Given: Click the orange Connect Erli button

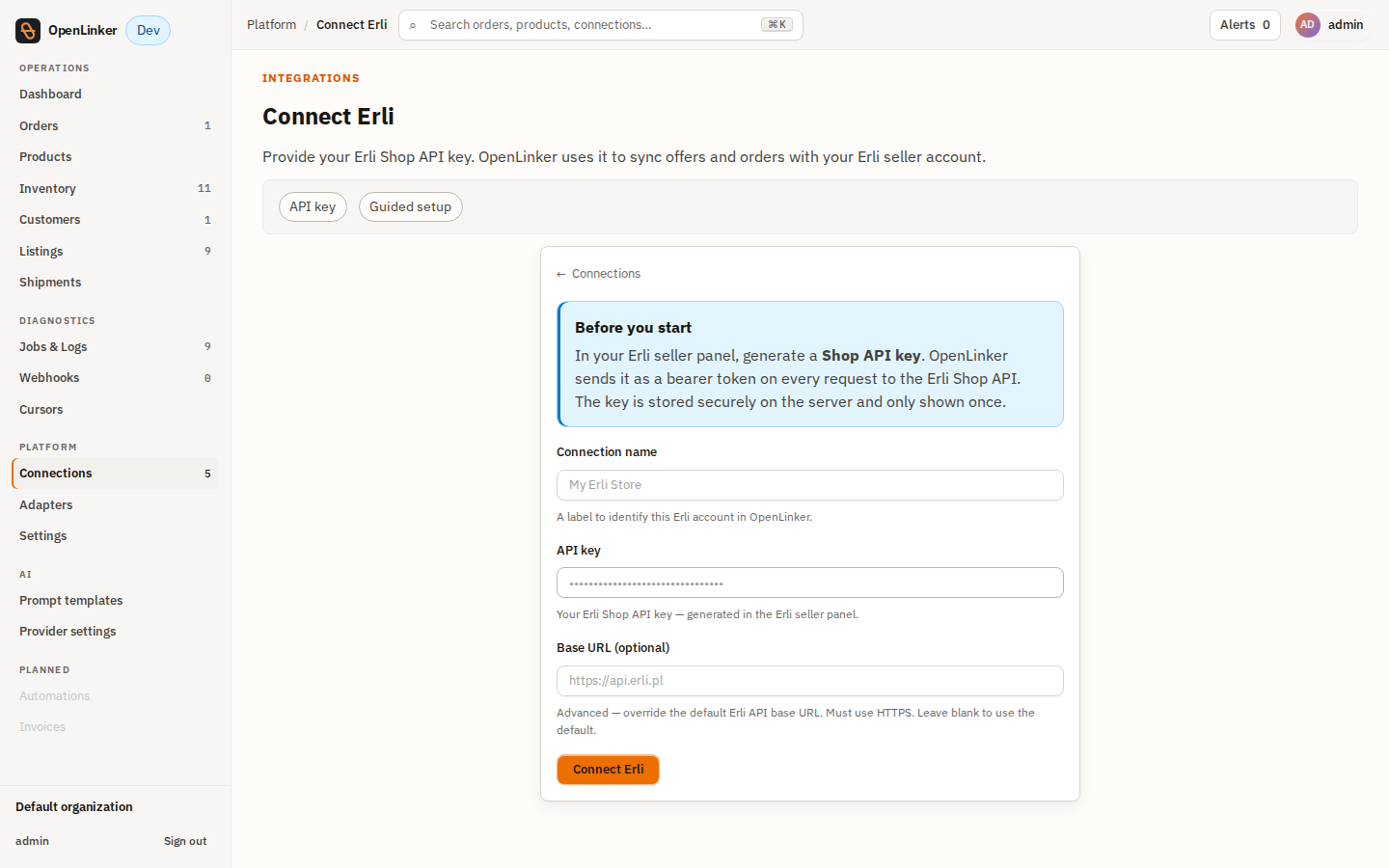Looking at the screenshot, I should click(x=608, y=770).
